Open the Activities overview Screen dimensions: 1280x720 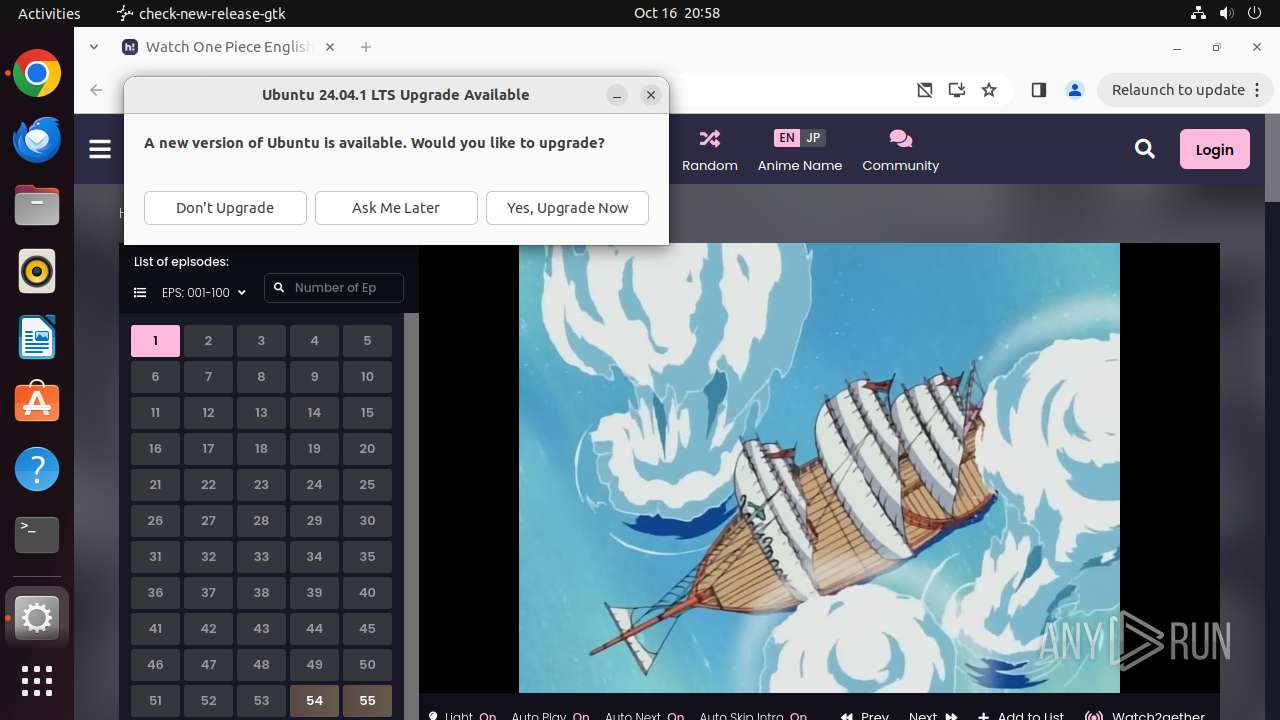pyautogui.click(x=49, y=13)
